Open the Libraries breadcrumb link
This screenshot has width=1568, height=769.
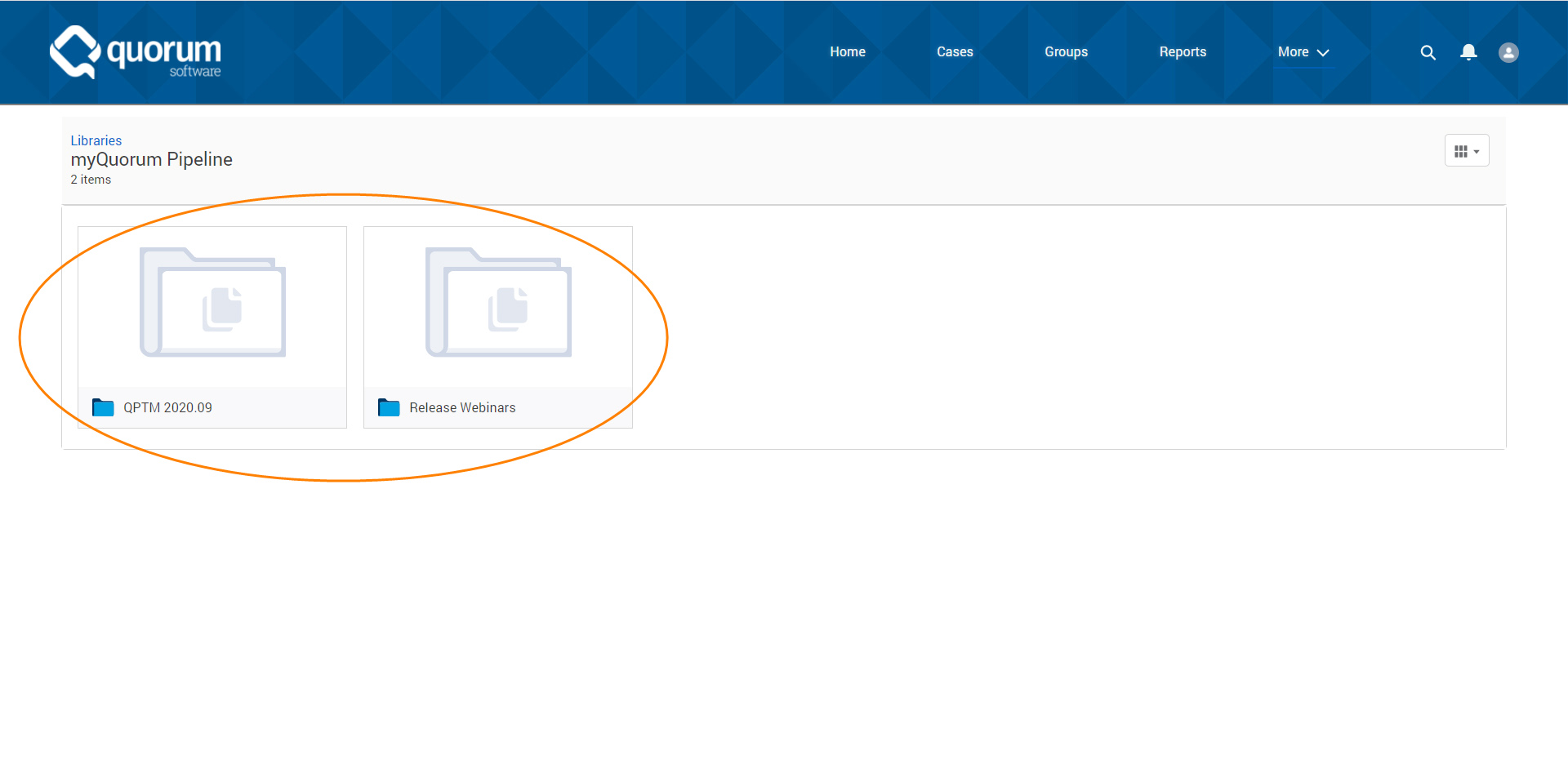click(x=96, y=140)
